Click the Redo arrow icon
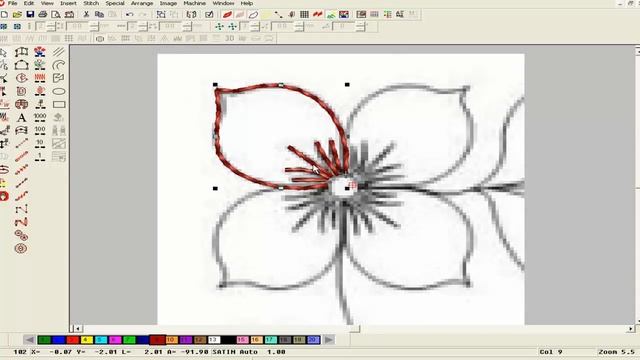Screen dimensions: 640x360 tap(142, 15)
